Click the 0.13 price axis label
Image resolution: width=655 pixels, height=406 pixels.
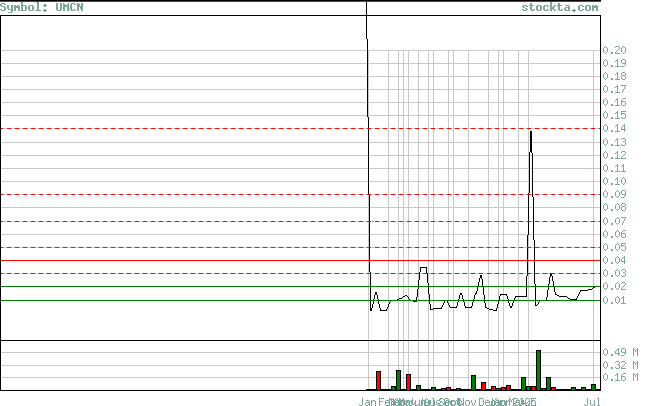(x=614, y=142)
